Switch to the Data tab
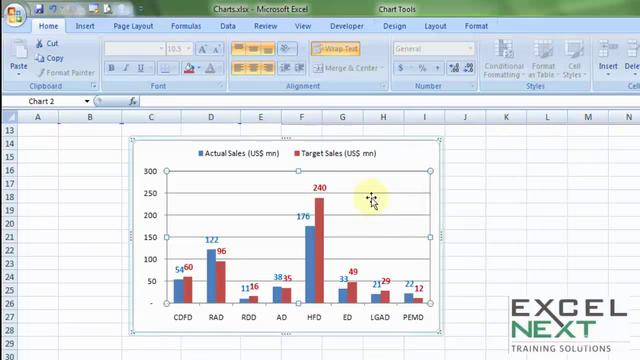640x360 pixels. pyautogui.click(x=228, y=26)
